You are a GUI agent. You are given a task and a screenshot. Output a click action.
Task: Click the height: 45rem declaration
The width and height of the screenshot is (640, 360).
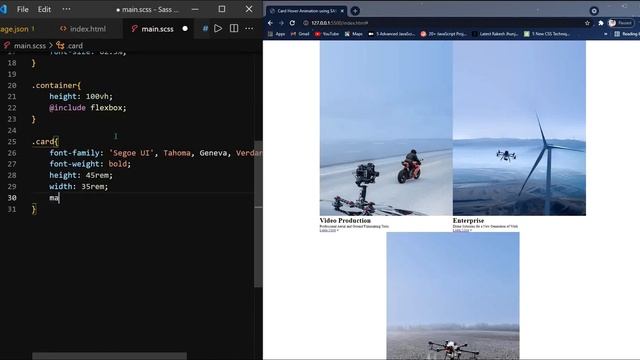(x=81, y=175)
